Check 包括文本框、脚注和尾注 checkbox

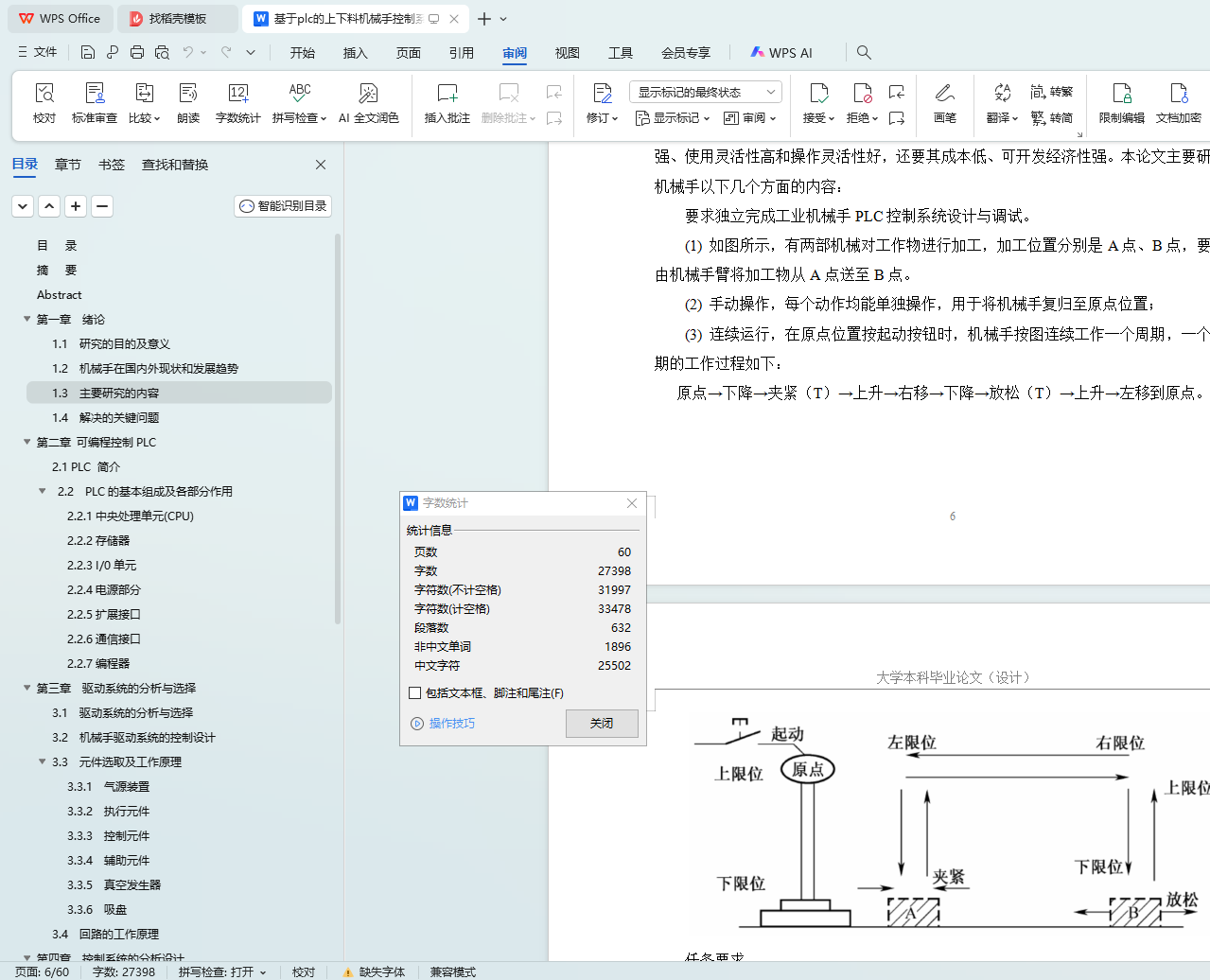coord(414,693)
